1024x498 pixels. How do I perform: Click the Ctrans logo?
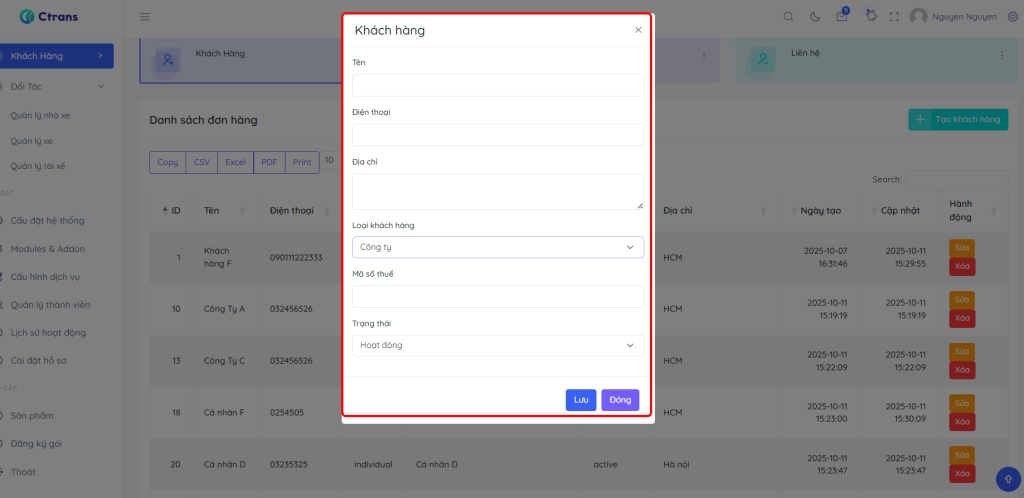[48, 17]
